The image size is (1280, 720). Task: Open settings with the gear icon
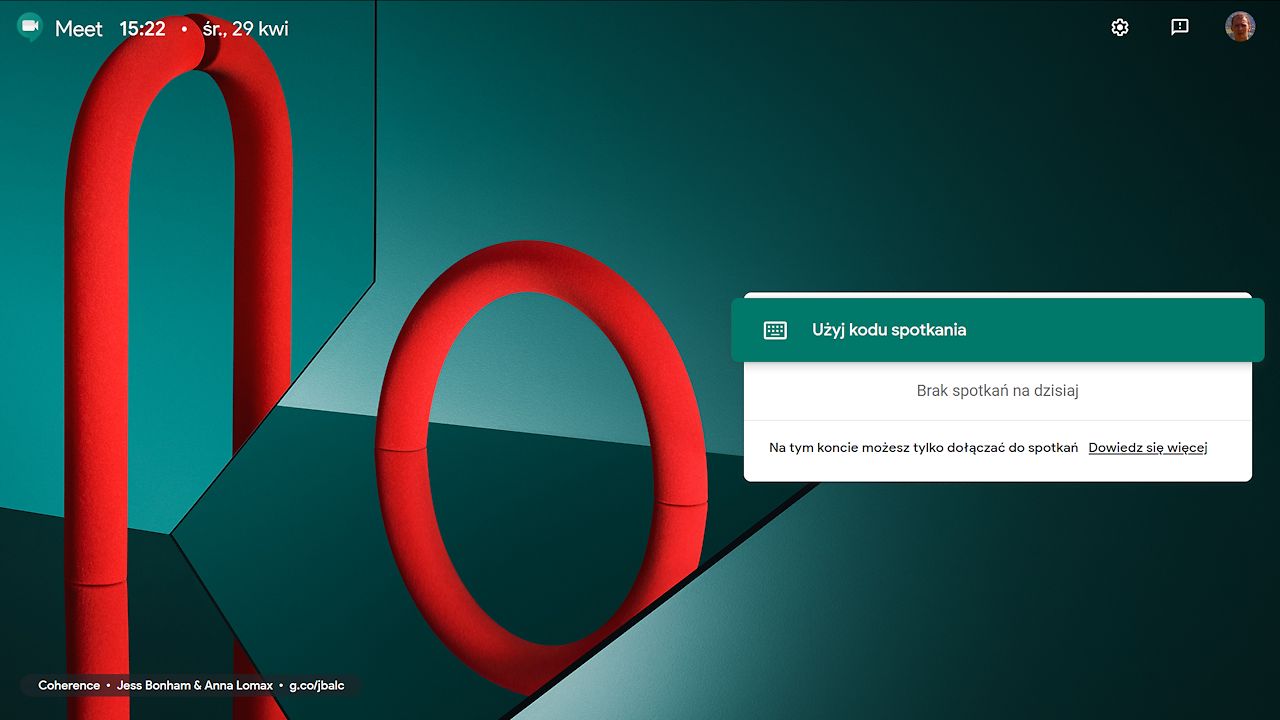(x=1120, y=27)
